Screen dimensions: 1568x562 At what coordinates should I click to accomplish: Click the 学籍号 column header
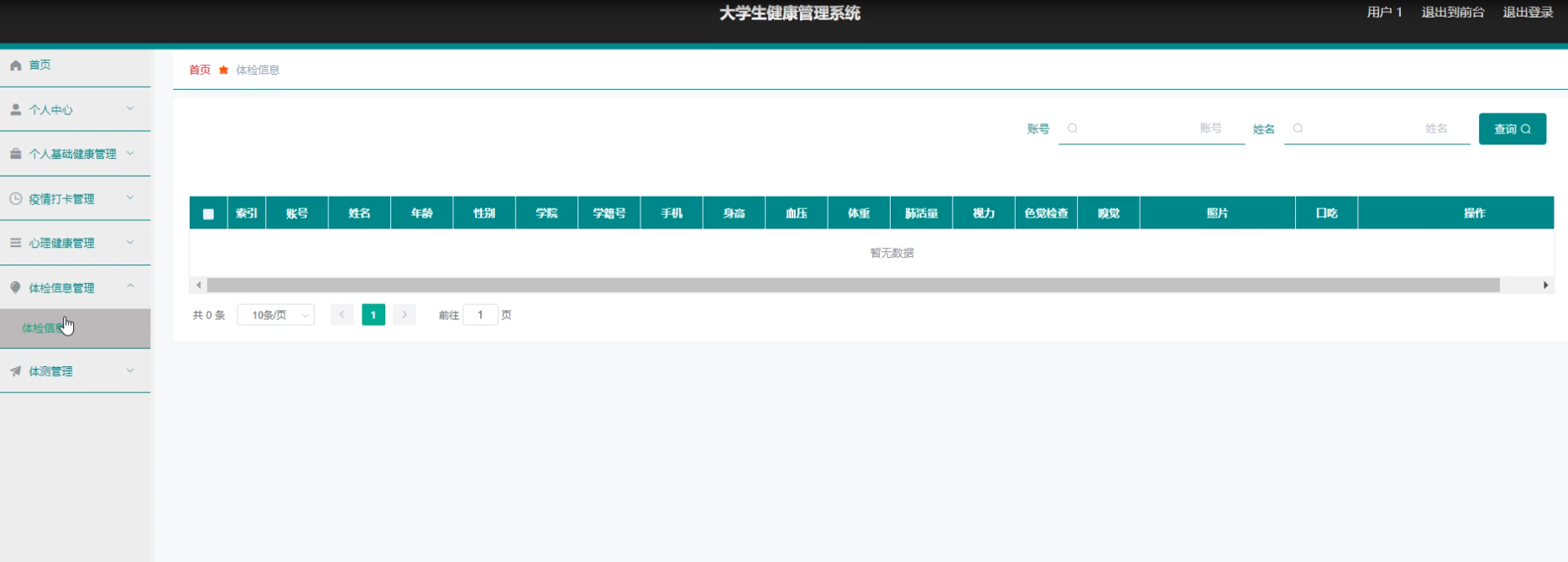pyautogui.click(x=609, y=213)
